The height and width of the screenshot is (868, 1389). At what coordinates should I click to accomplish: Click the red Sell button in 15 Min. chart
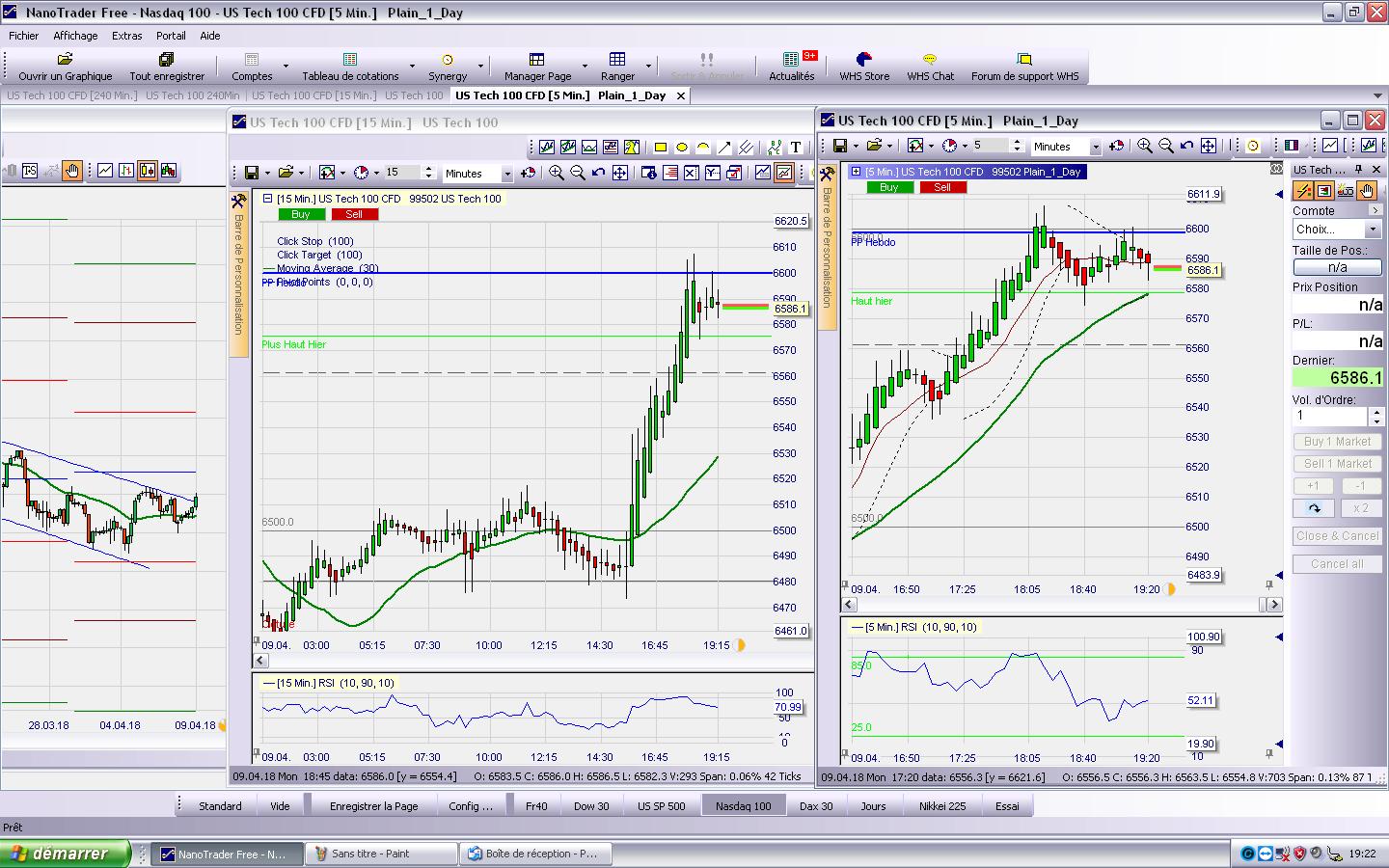pos(354,214)
